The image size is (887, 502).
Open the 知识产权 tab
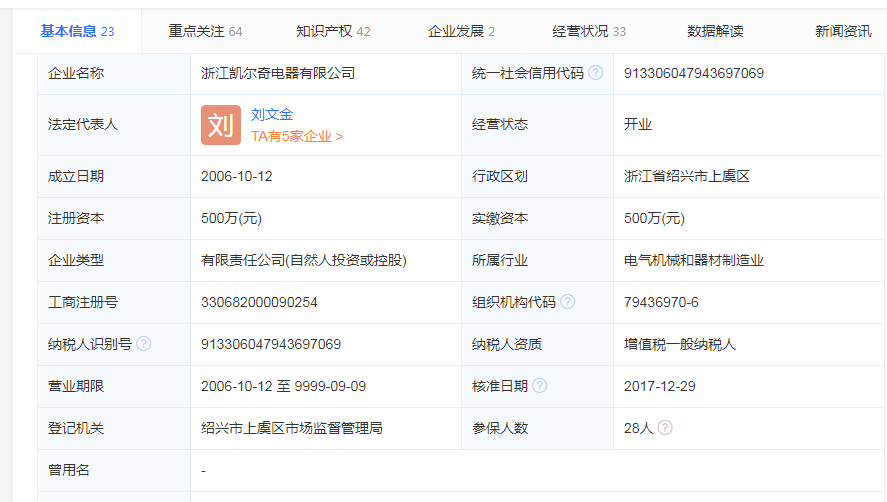(333, 31)
